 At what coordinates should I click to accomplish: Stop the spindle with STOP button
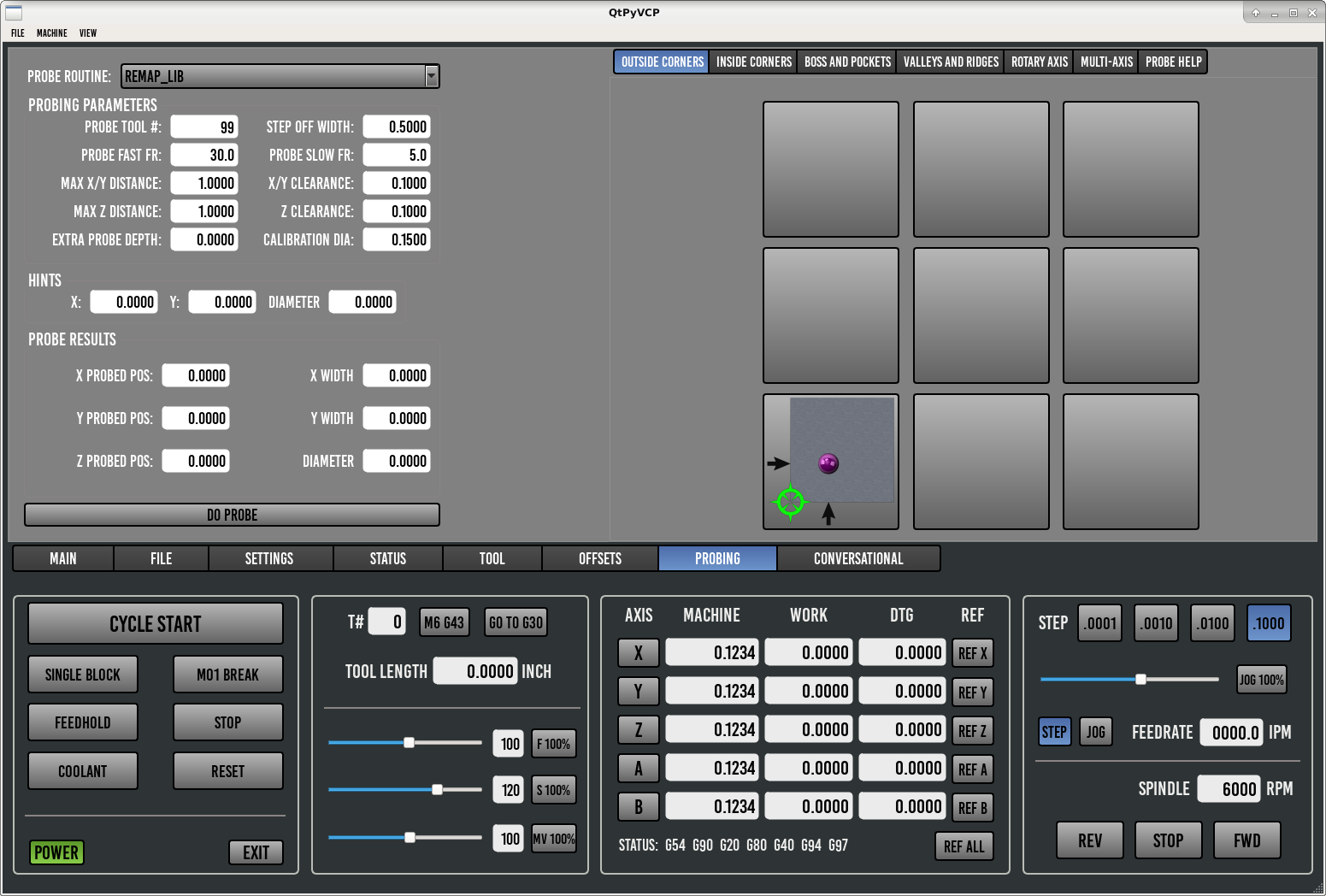click(x=1168, y=840)
